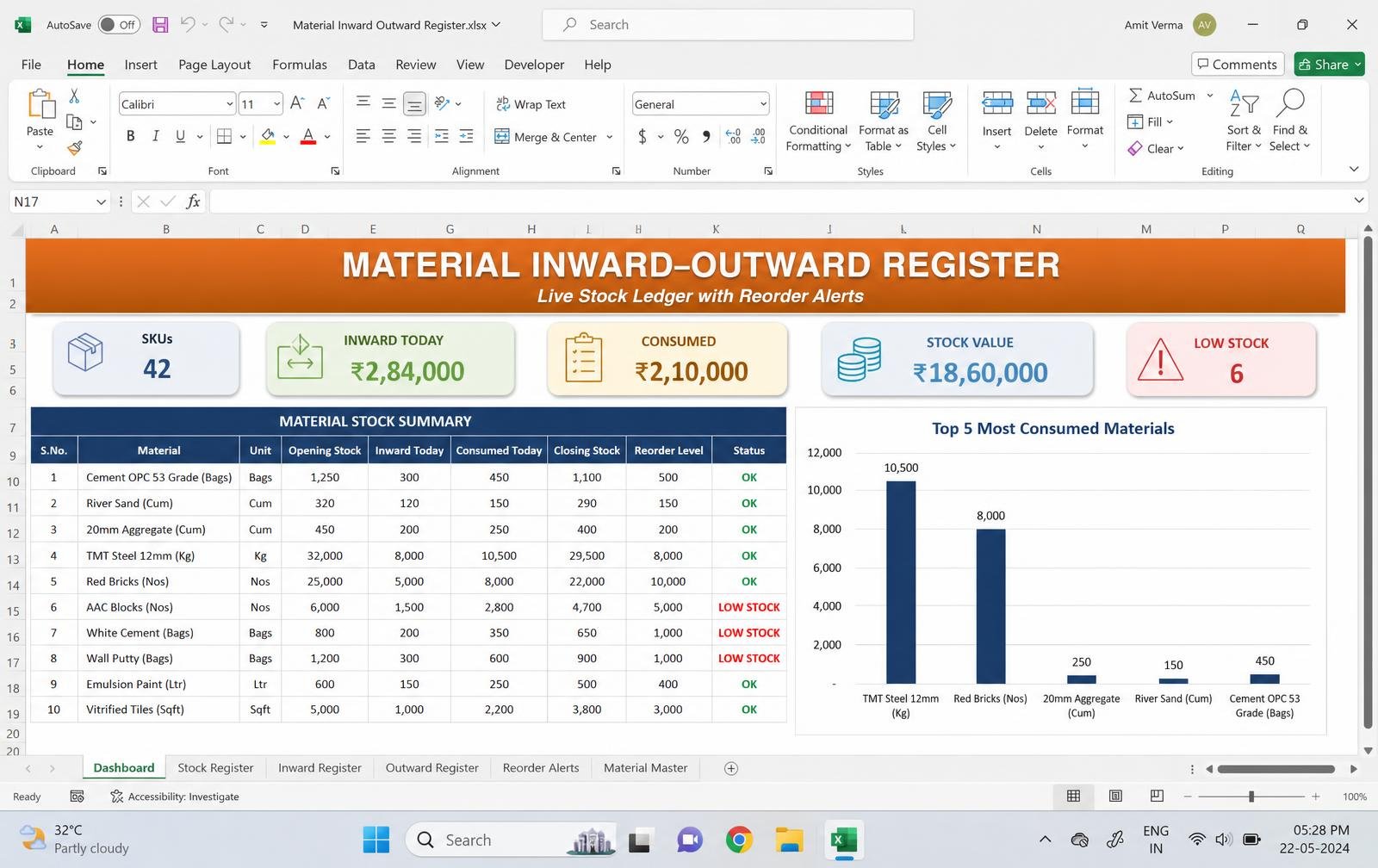Image resolution: width=1378 pixels, height=868 pixels.
Task: Open the Calibri font name dropdown
Action: point(229,104)
